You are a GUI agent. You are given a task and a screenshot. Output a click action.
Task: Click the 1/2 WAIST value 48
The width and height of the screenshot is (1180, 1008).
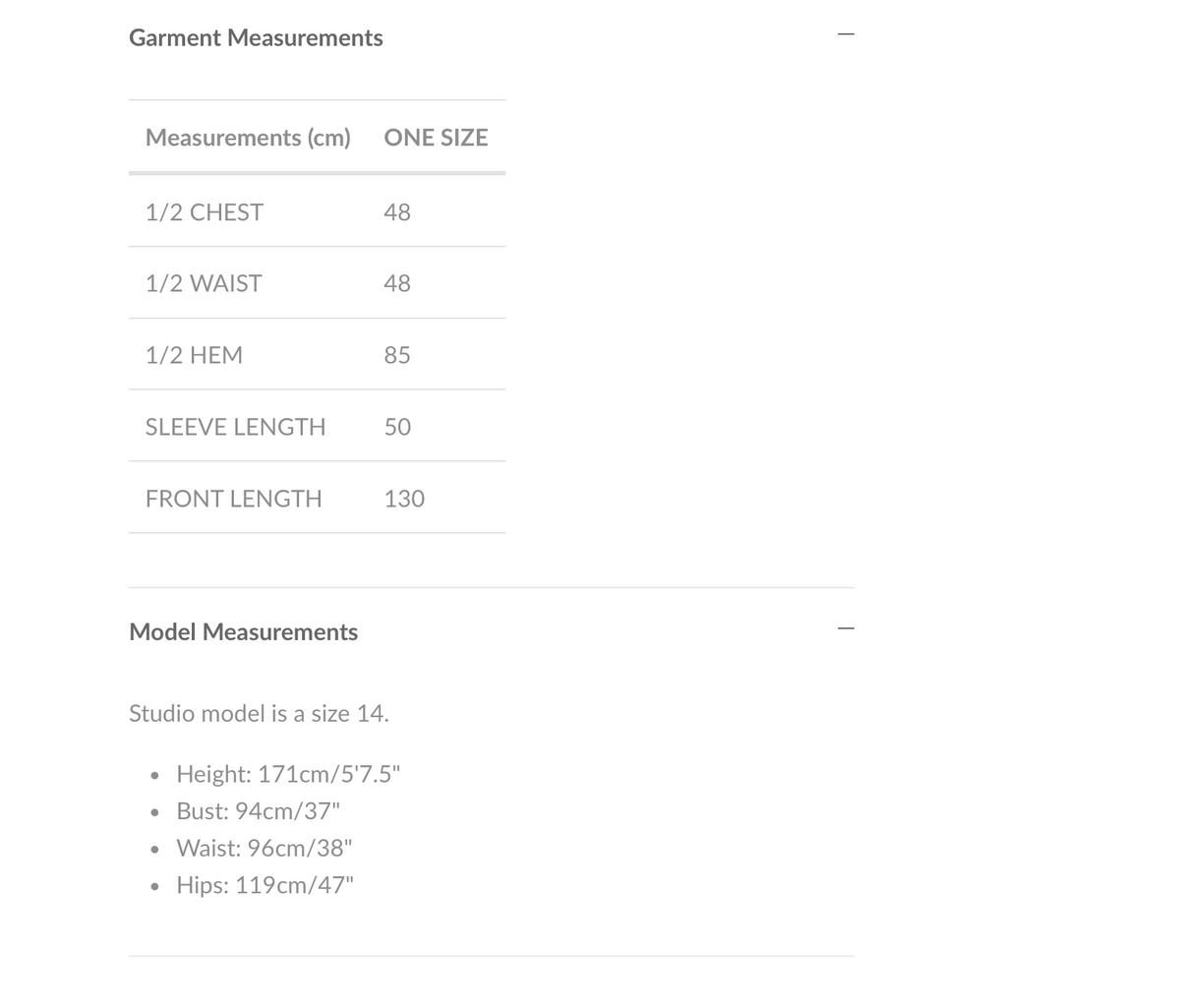(397, 283)
